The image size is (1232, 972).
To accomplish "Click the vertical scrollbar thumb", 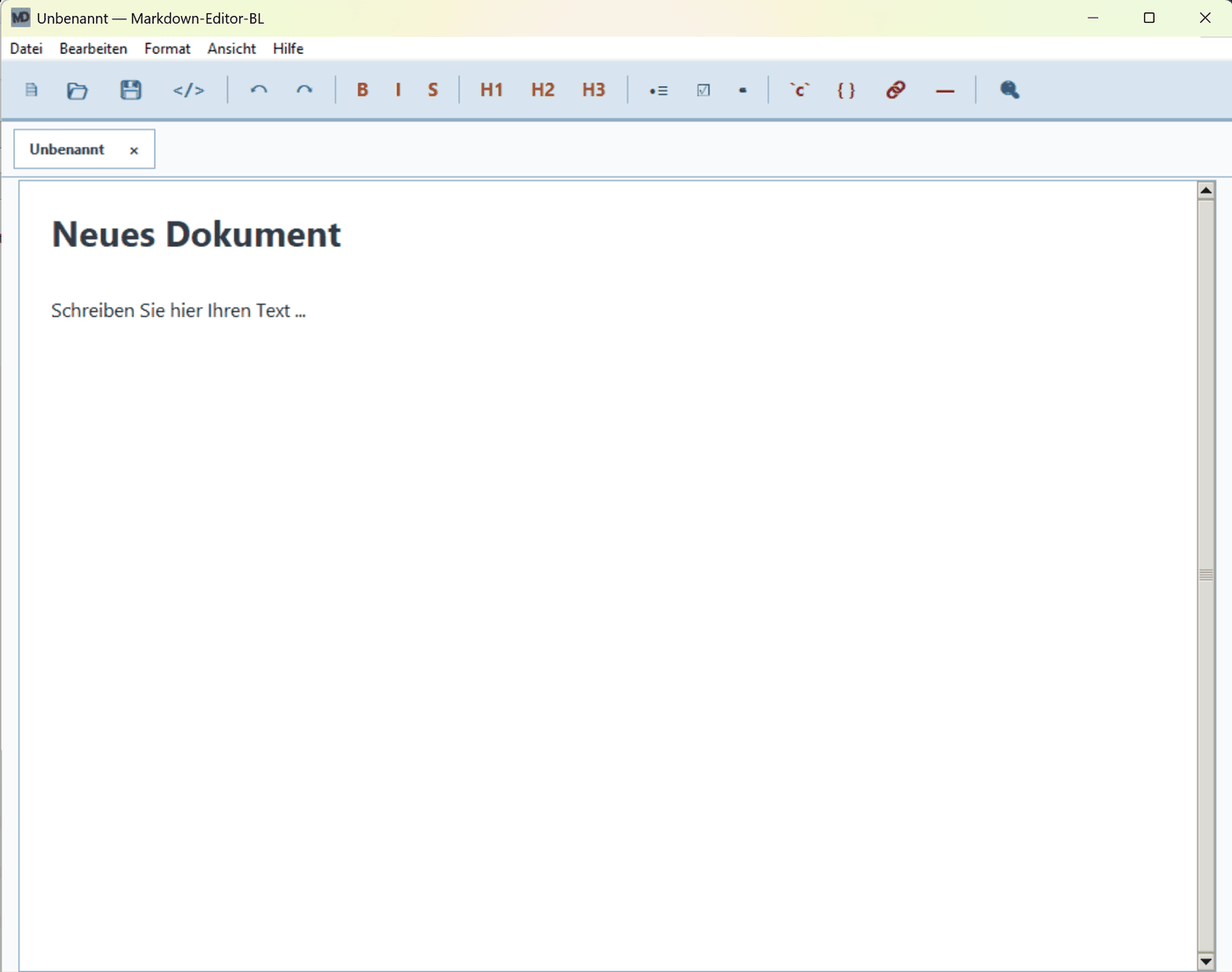I will 1206,575.
